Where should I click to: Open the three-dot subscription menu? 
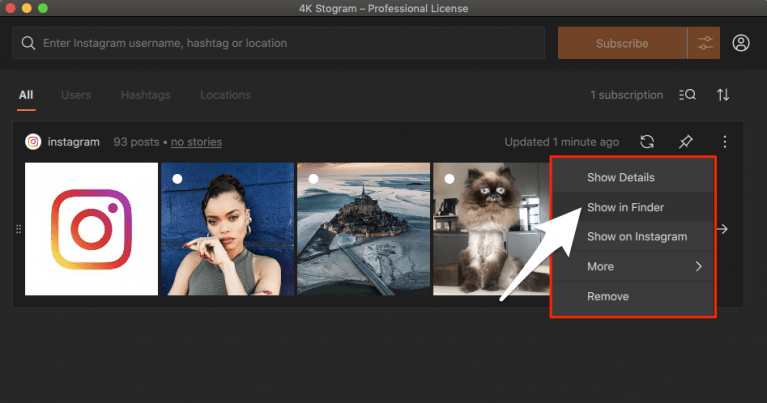(x=724, y=142)
